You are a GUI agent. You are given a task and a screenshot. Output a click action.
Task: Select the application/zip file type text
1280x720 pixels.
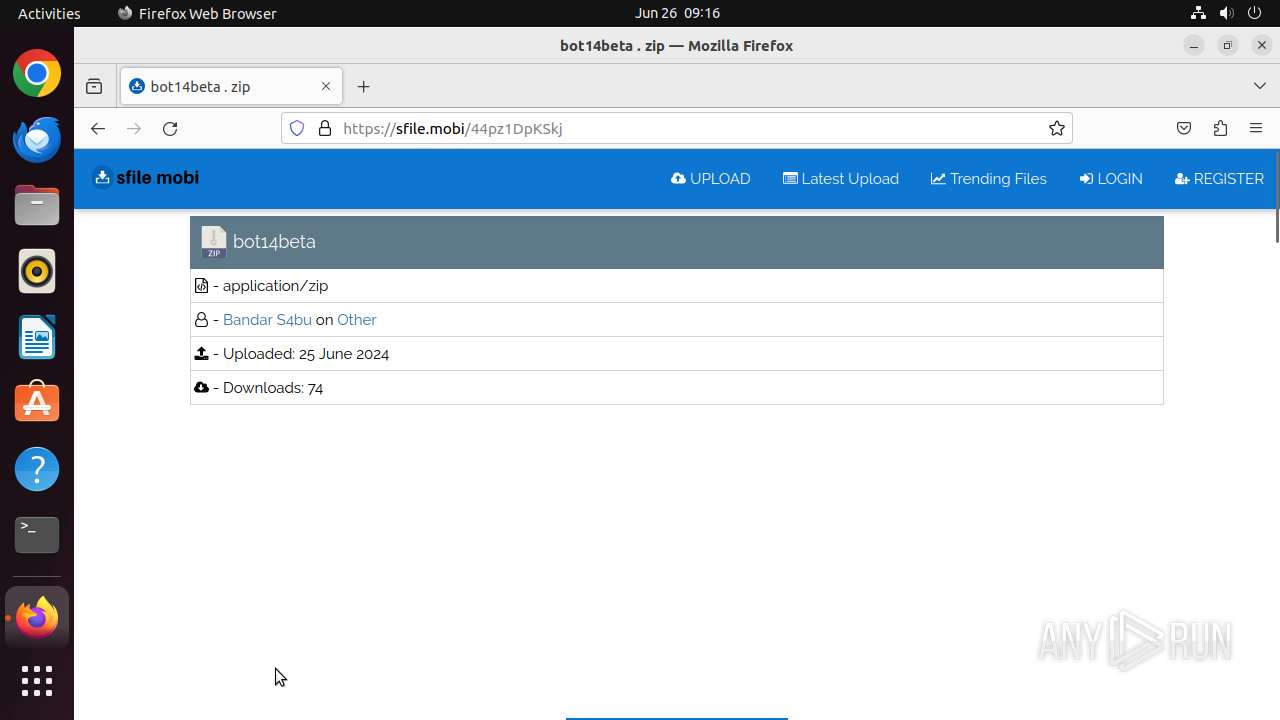(275, 286)
